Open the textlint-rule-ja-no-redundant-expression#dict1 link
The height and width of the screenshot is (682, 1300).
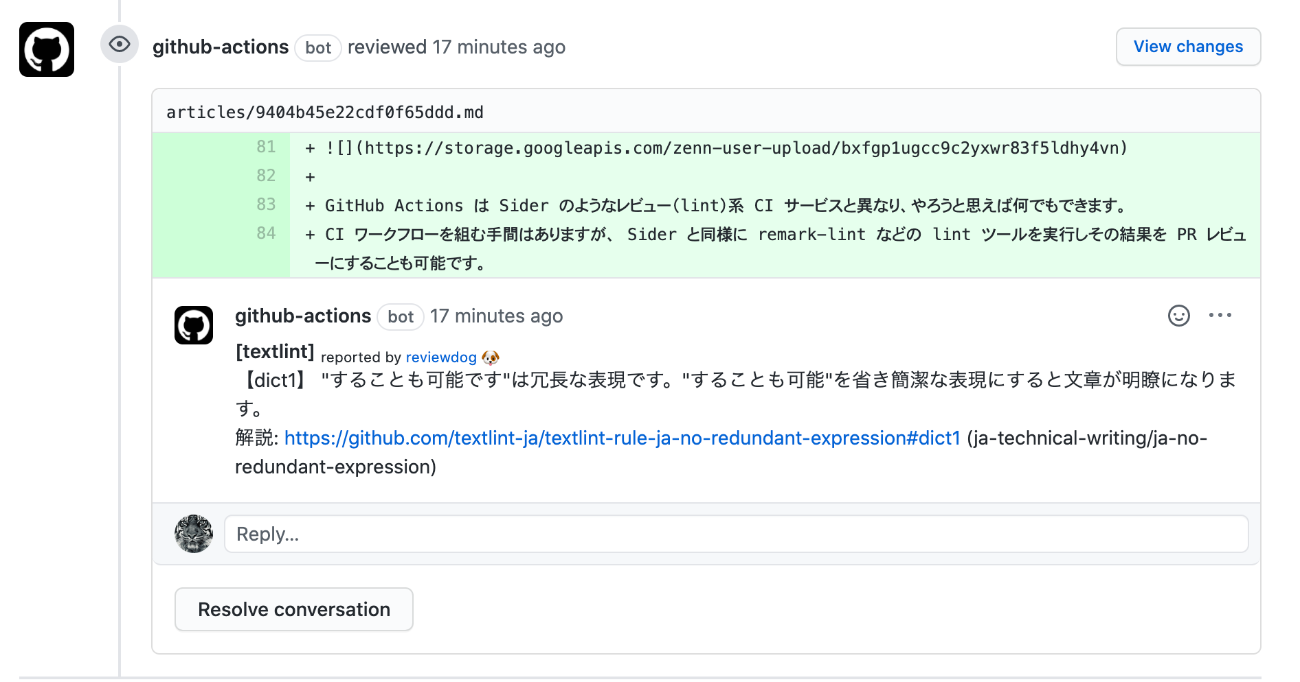(x=622, y=438)
